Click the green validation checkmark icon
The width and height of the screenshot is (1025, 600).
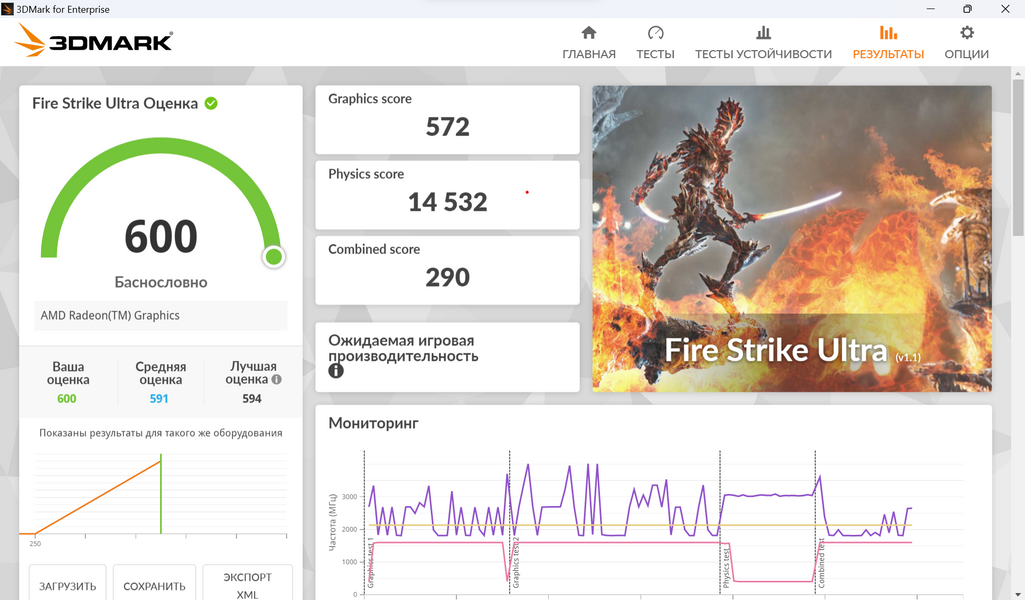click(211, 103)
